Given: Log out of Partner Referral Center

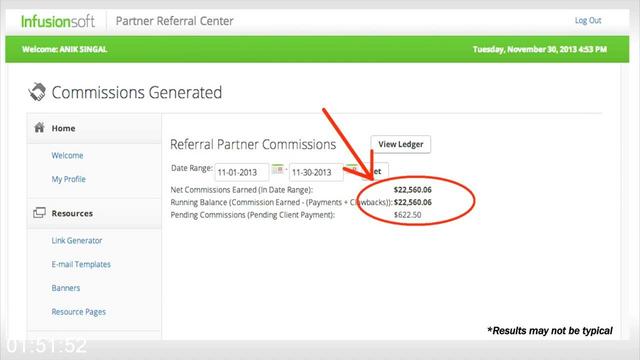Looking at the screenshot, I should [x=588, y=20].
